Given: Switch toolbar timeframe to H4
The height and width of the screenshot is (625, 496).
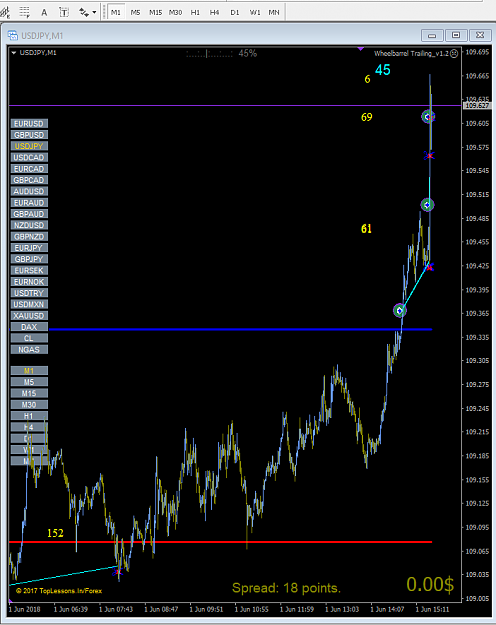Looking at the screenshot, I should click(x=215, y=12).
